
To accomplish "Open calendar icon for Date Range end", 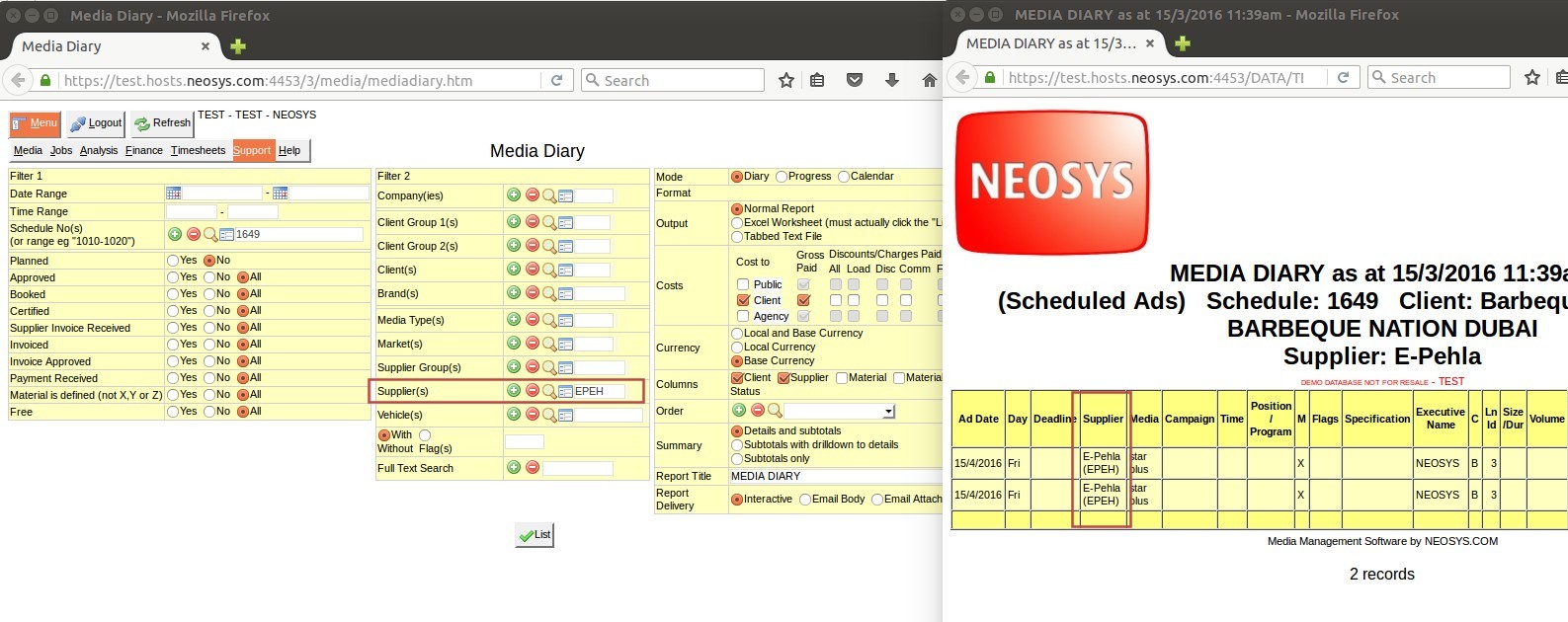I will pos(280,194).
